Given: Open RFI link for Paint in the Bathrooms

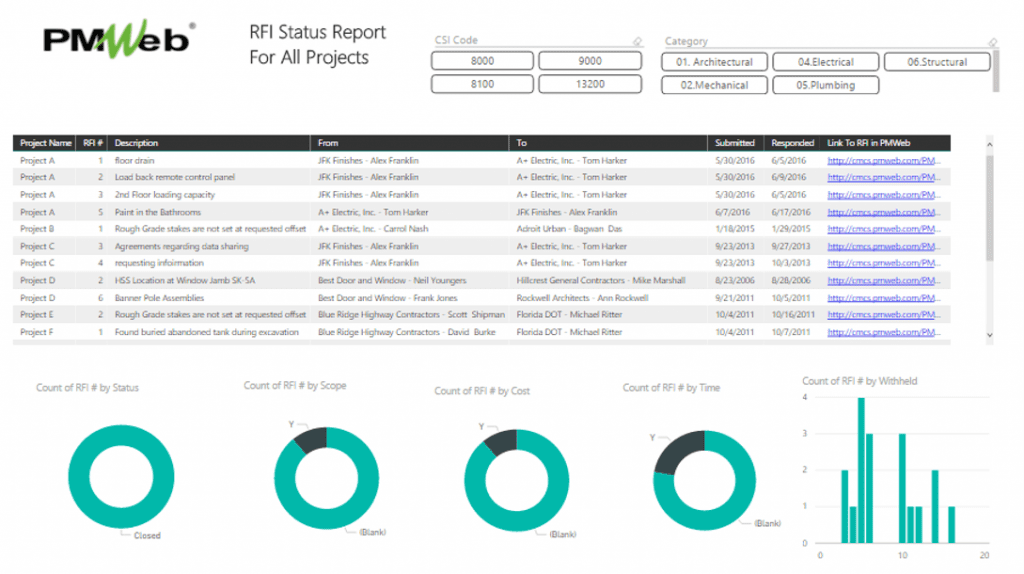Looking at the screenshot, I should 884,212.
